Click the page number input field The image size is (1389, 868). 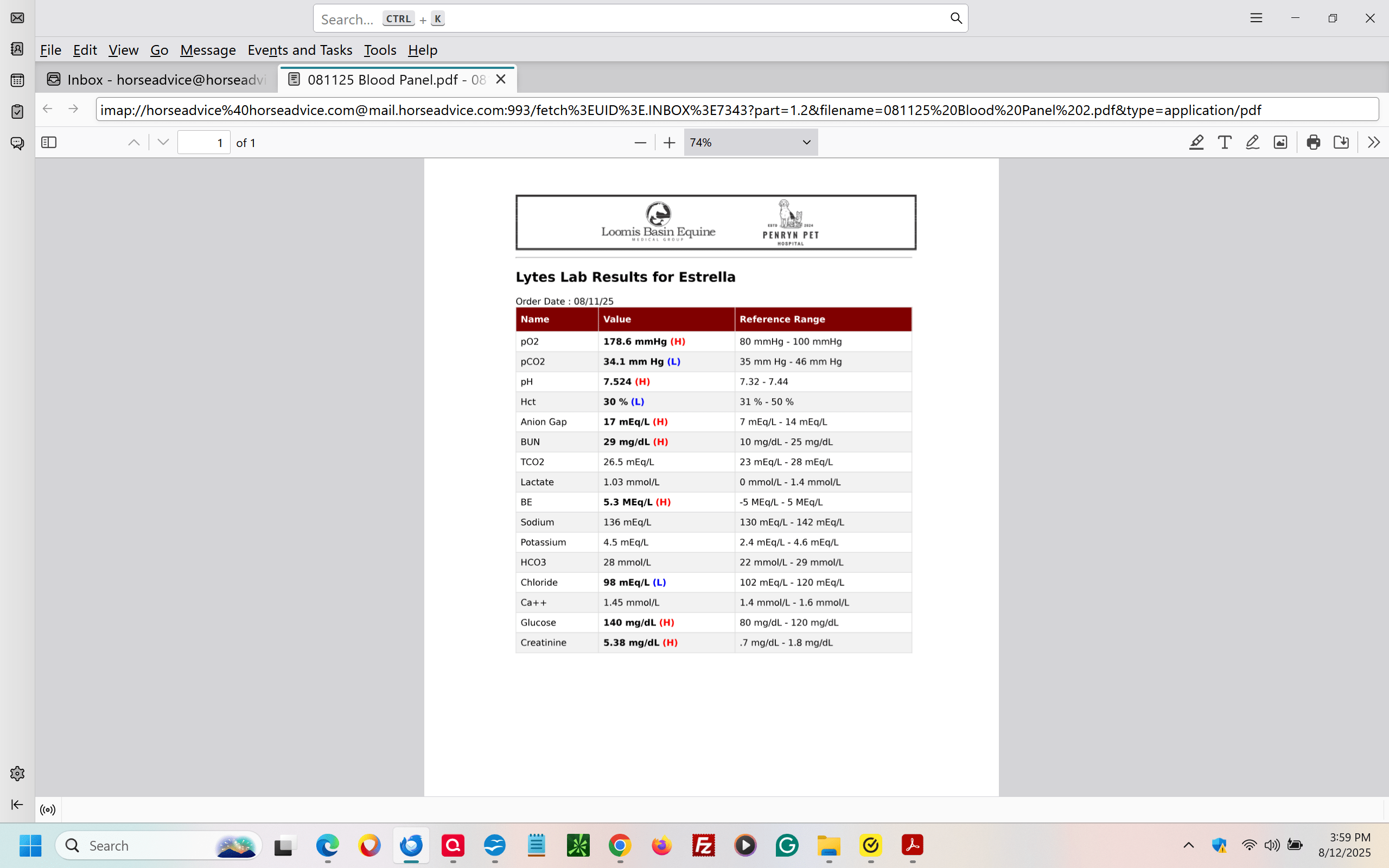(204, 142)
